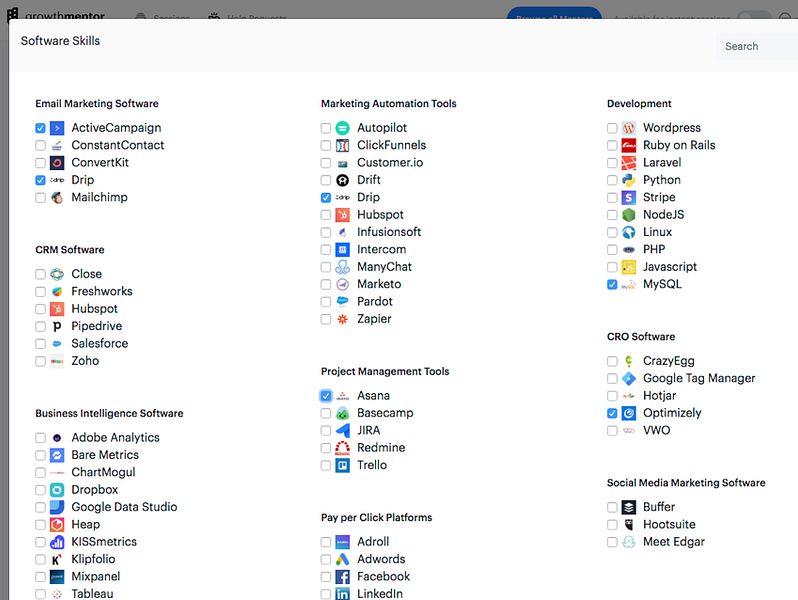Screen dimensions: 798x600
Task: Uncheck the Optimizely checkbox
Action: (612, 413)
